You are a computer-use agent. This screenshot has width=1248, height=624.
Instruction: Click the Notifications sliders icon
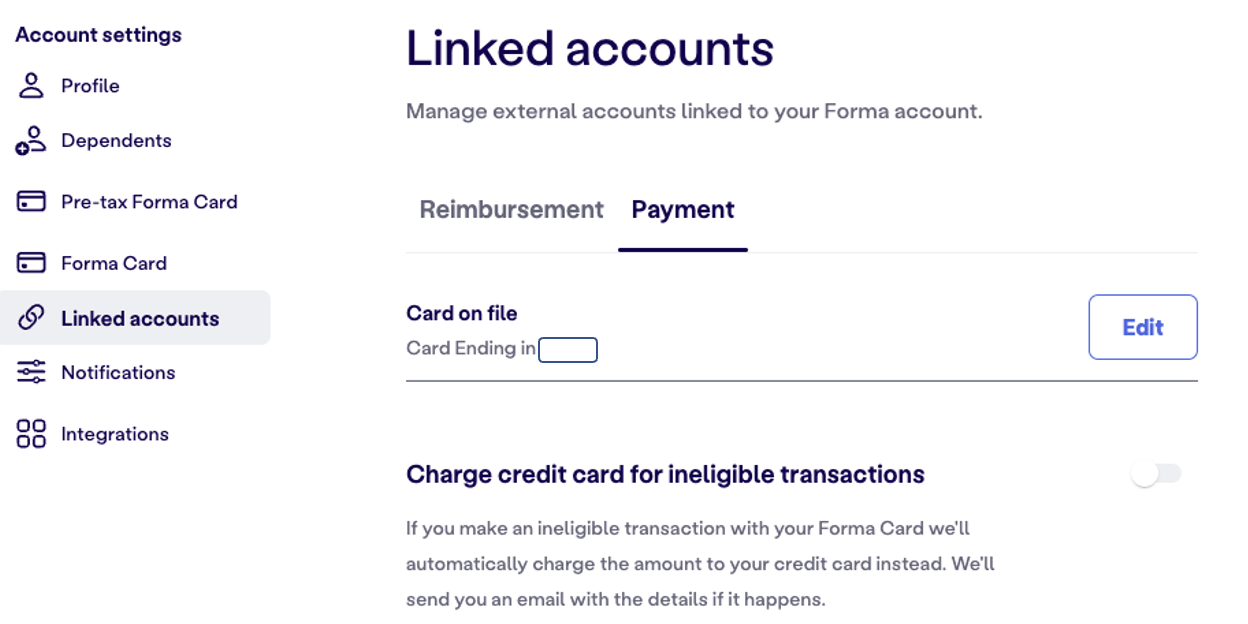point(31,372)
